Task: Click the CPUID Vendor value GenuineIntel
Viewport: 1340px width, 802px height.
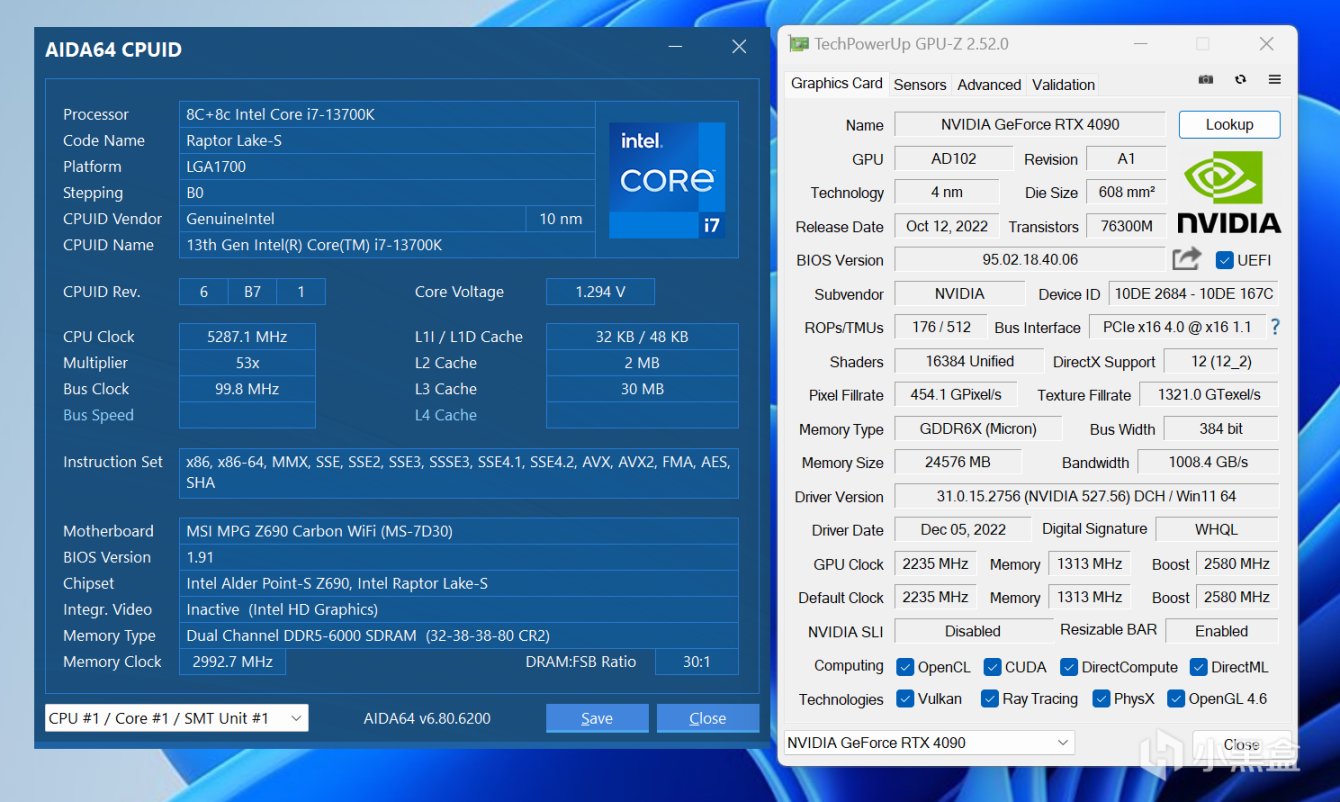Action: click(x=352, y=218)
